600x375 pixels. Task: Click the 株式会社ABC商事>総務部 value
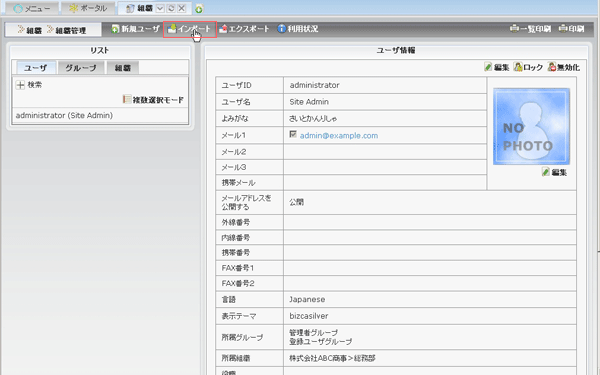pyautogui.click(x=332, y=358)
